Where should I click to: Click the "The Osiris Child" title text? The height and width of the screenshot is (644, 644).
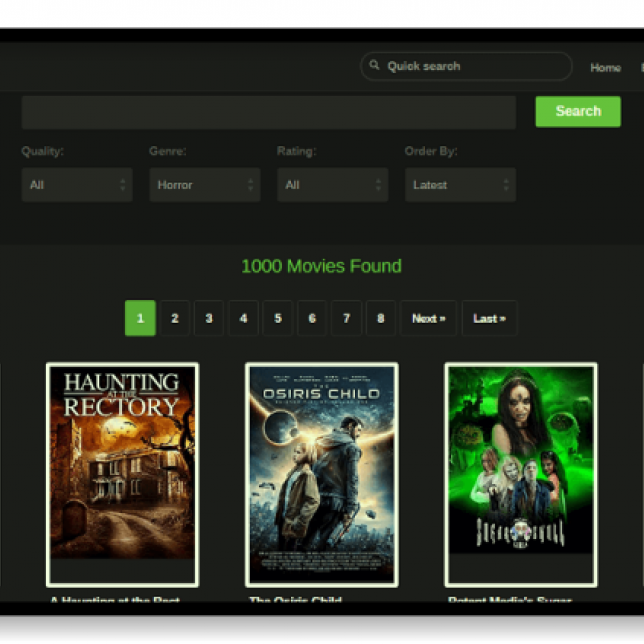click(x=295, y=599)
